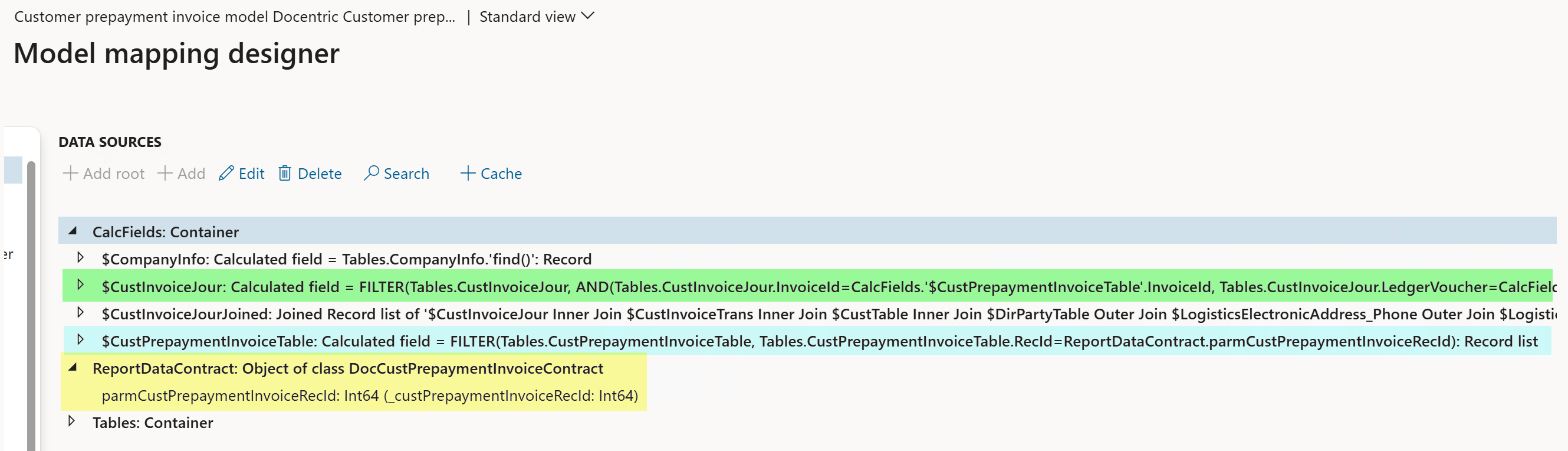The height and width of the screenshot is (451, 1568).
Task: Open the Standard view dropdown
Action: point(536,17)
